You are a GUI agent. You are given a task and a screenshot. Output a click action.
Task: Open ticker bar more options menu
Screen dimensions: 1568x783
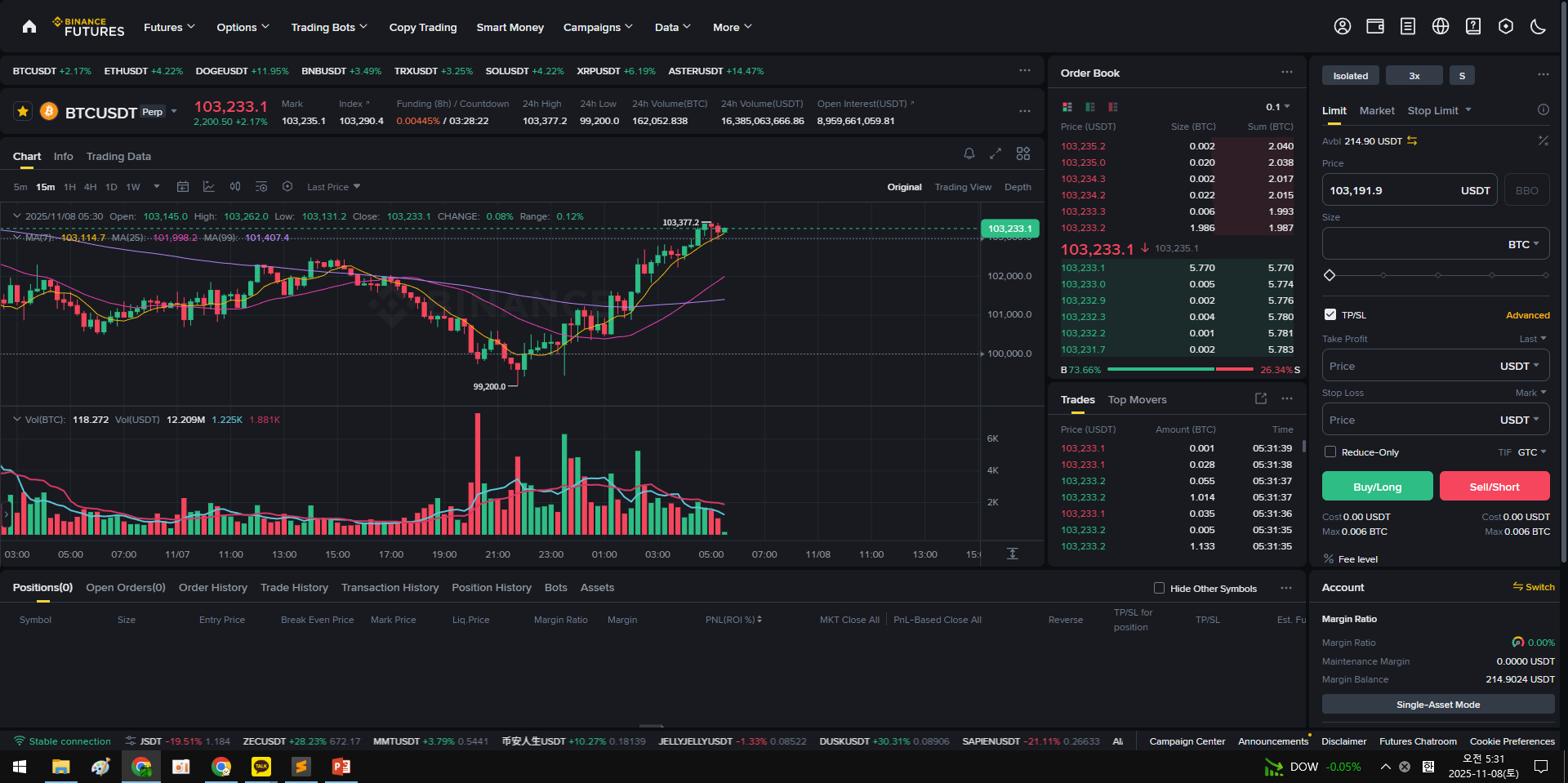(1025, 71)
